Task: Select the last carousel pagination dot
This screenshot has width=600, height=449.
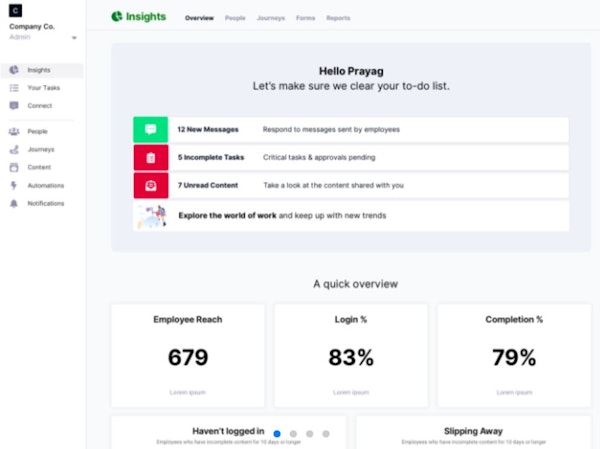Action: [326, 434]
